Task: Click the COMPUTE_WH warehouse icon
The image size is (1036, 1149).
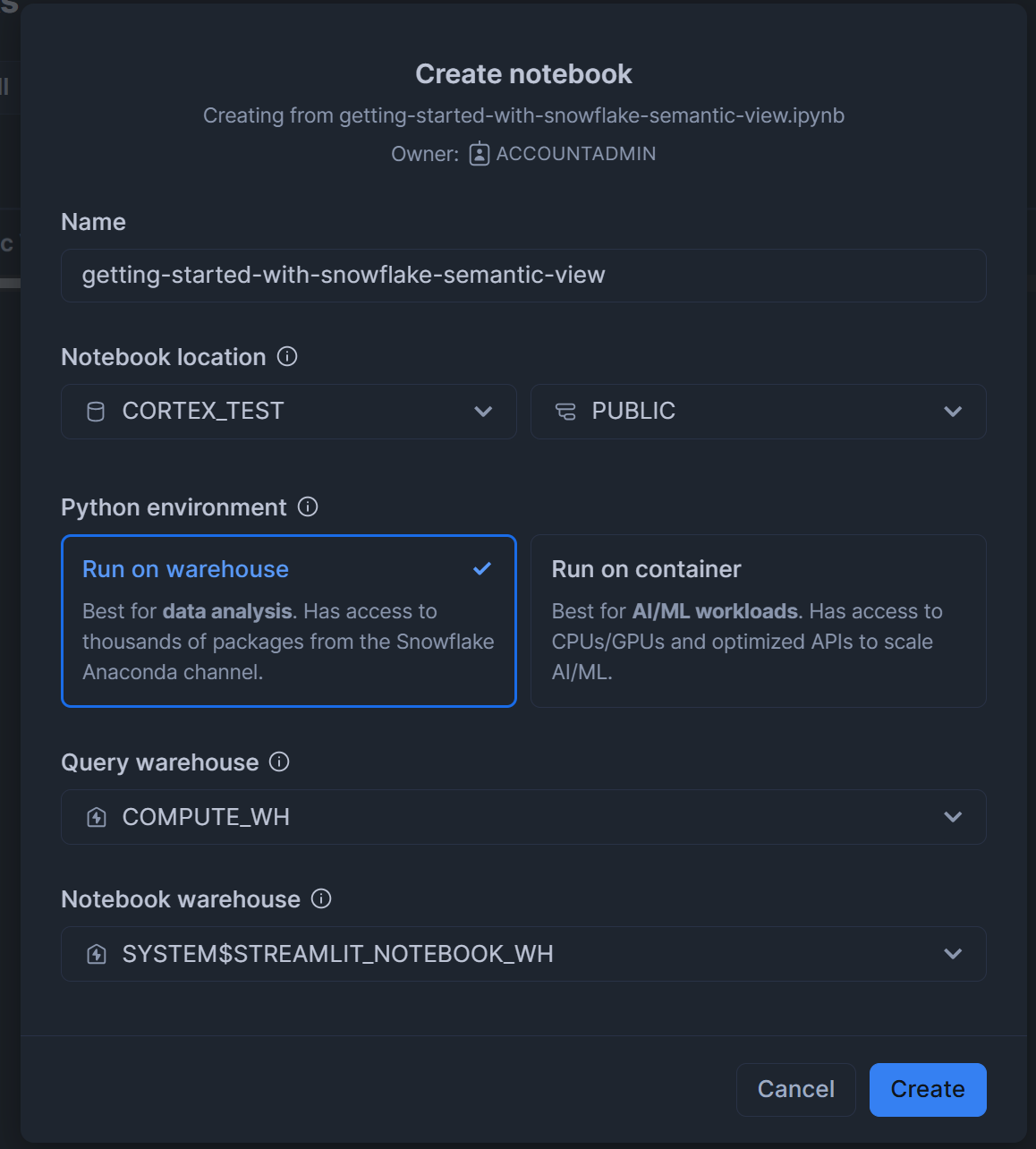Action: click(97, 817)
